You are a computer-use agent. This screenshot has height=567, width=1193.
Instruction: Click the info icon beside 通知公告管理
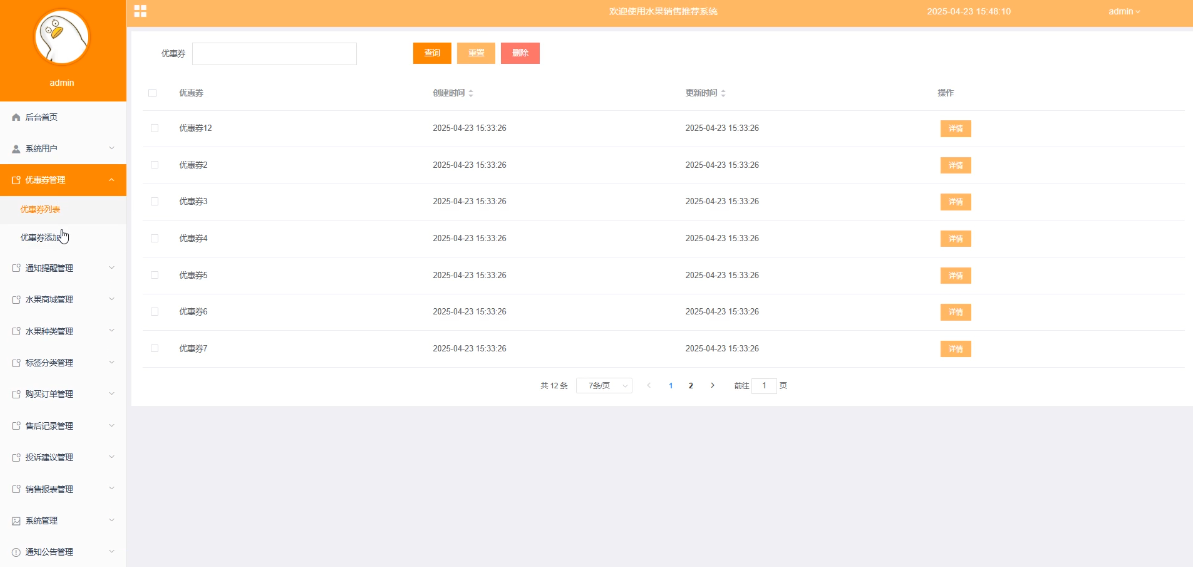[x=16, y=553]
